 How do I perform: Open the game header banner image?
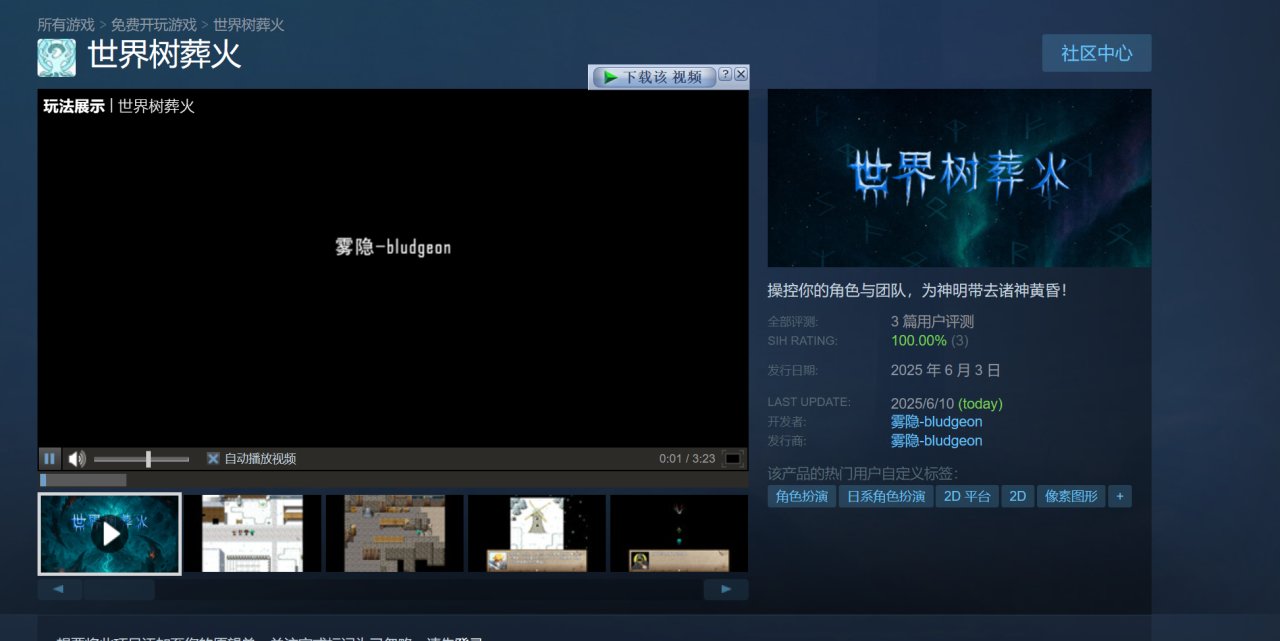[959, 178]
